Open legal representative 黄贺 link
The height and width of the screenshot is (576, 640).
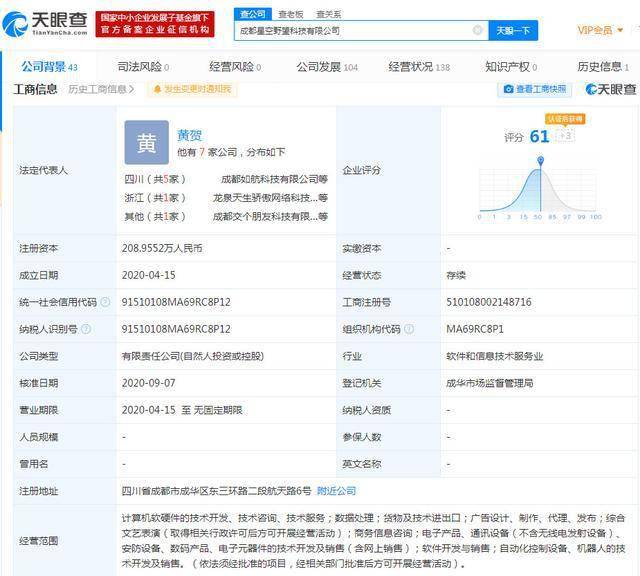(189, 135)
